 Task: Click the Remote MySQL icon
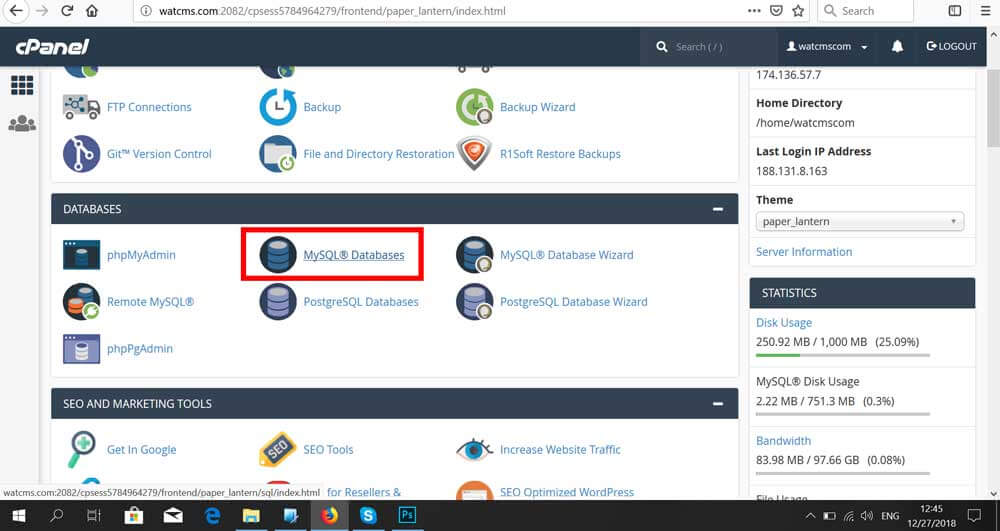tap(82, 302)
